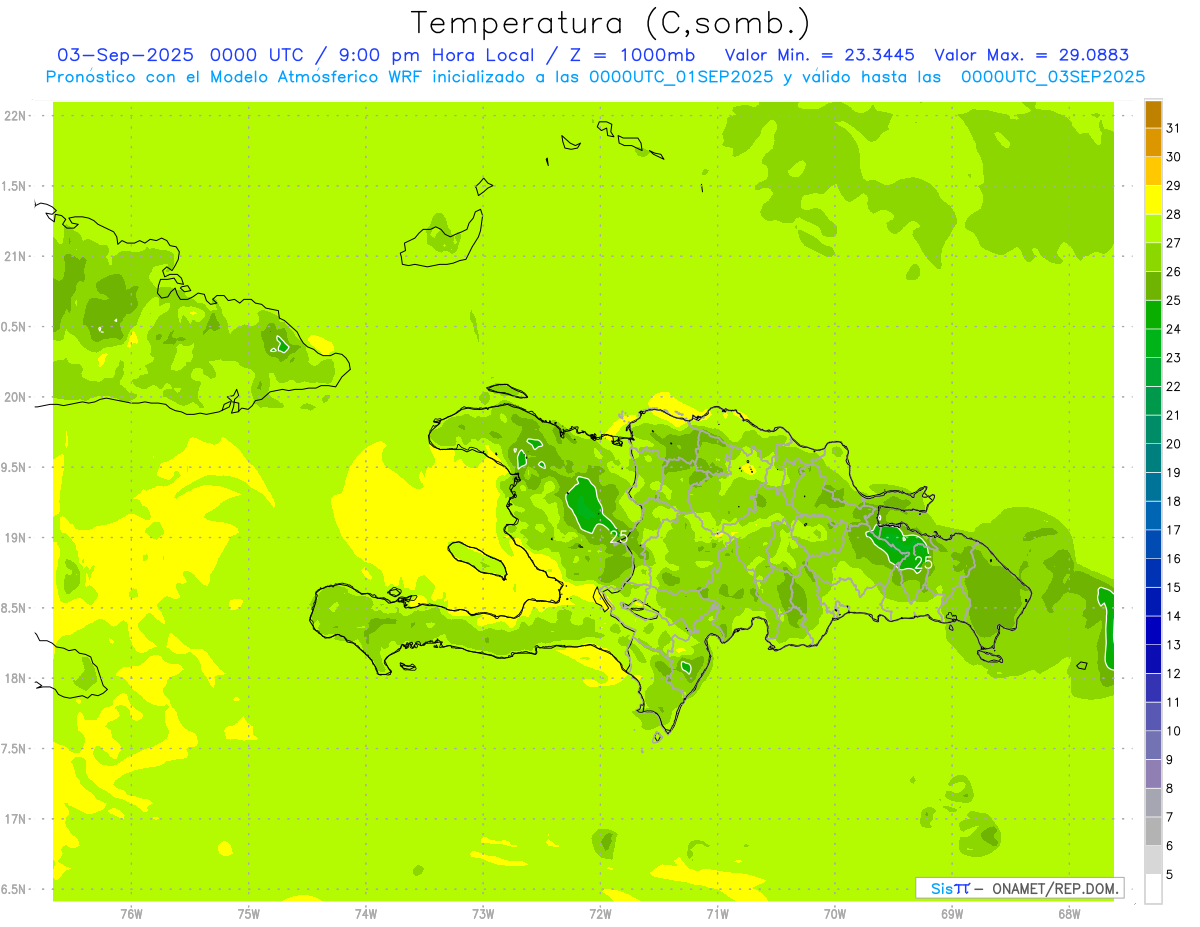The height and width of the screenshot is (927, 1200).
Task: Click the "5" colorbar value
Action: [1170, 874]
